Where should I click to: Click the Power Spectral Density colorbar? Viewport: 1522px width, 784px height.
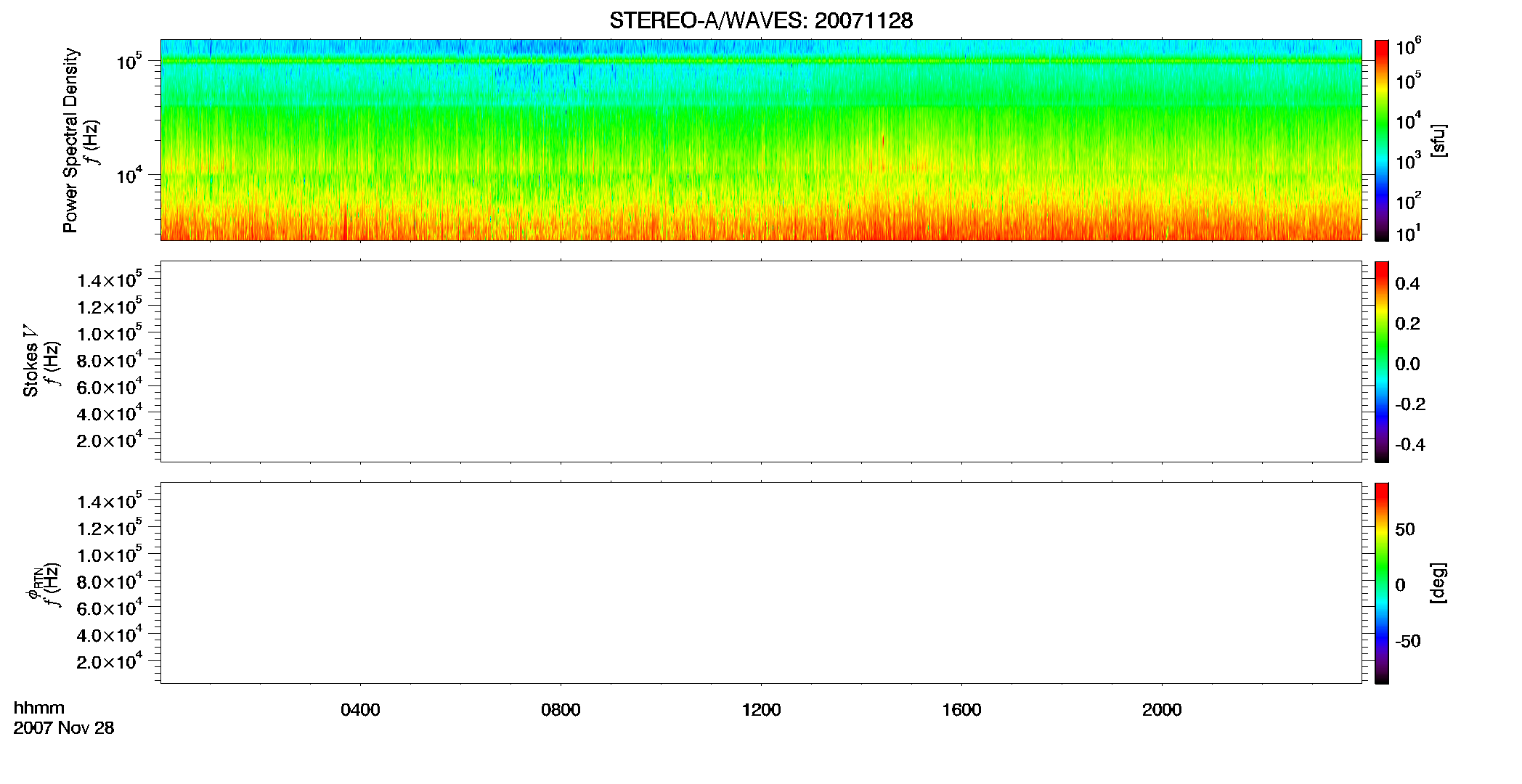[1382, 140]
